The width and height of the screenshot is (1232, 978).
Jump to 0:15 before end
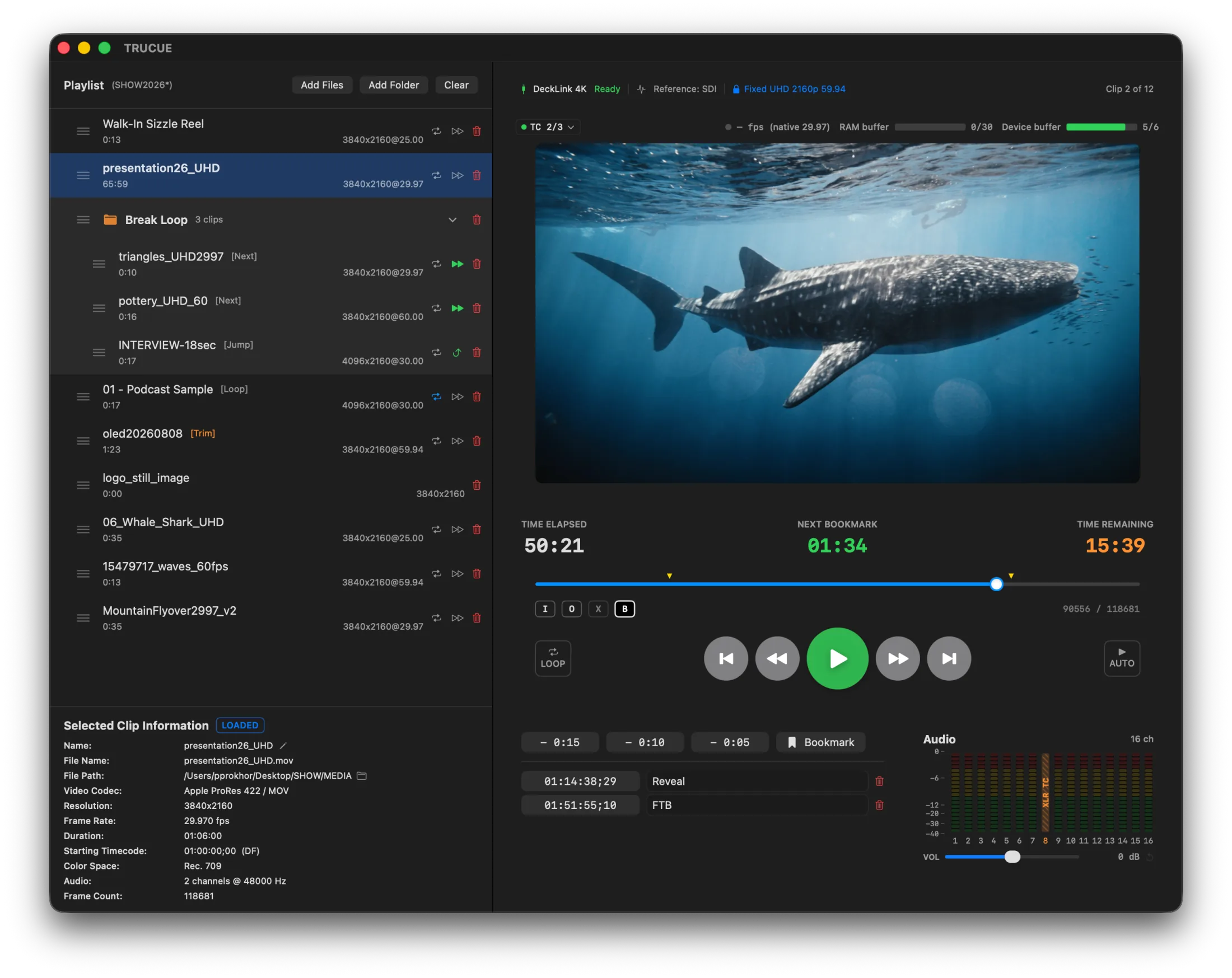coord(560,742)
